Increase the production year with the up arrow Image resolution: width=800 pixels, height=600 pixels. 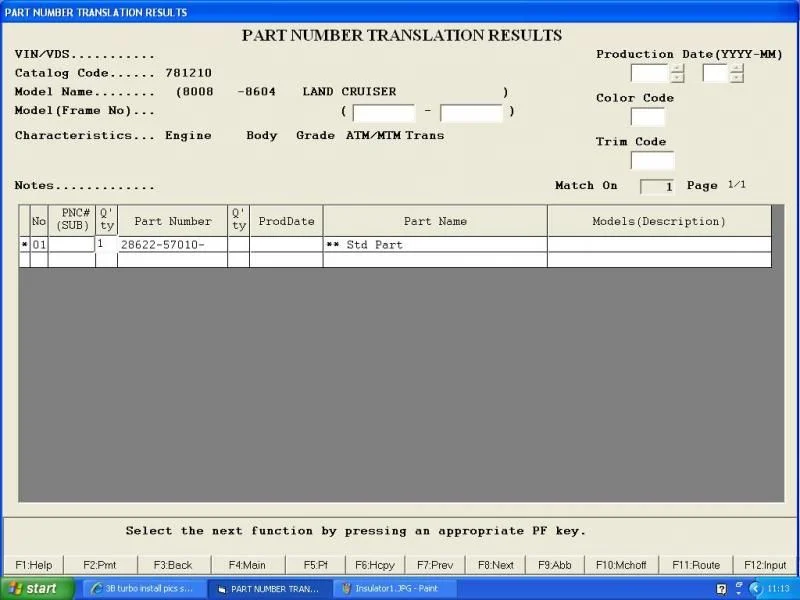click(x=678, y=68)
